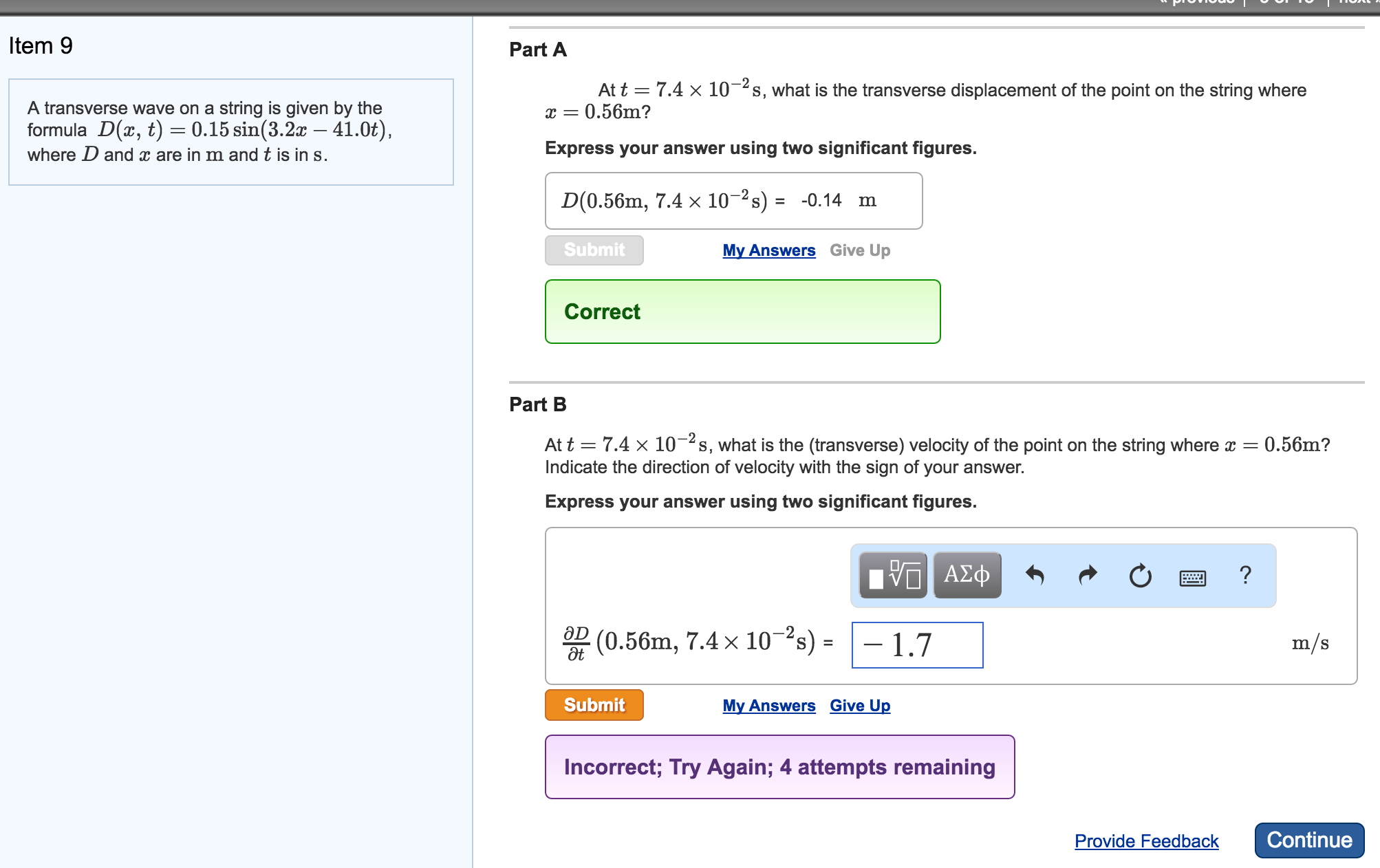The height and width of the screenshot is (868, 1380).
Task: Click Give Up under Part B
Action: pos(859,706)
